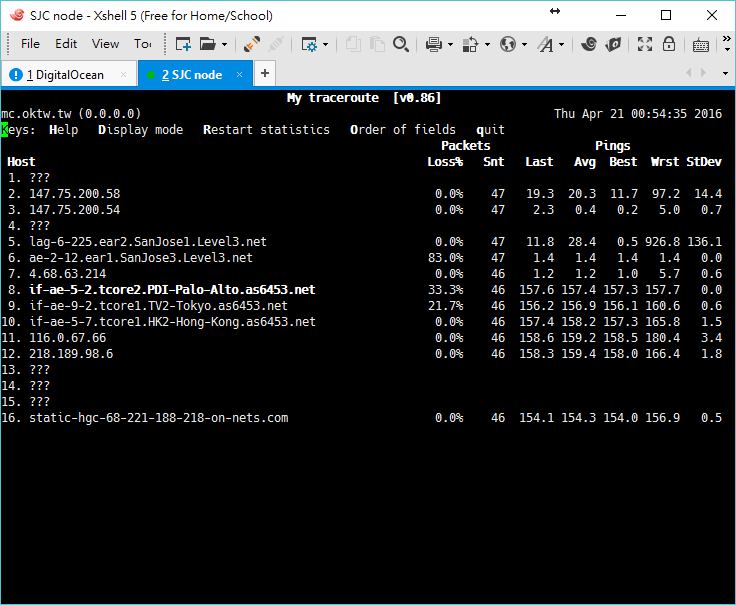The width and height of the screenshot is (736, 605).
Task: Click host static-hgc-68-221-188-218-on-nets.com
Action: pyautogui.click(x=159, y=418)
